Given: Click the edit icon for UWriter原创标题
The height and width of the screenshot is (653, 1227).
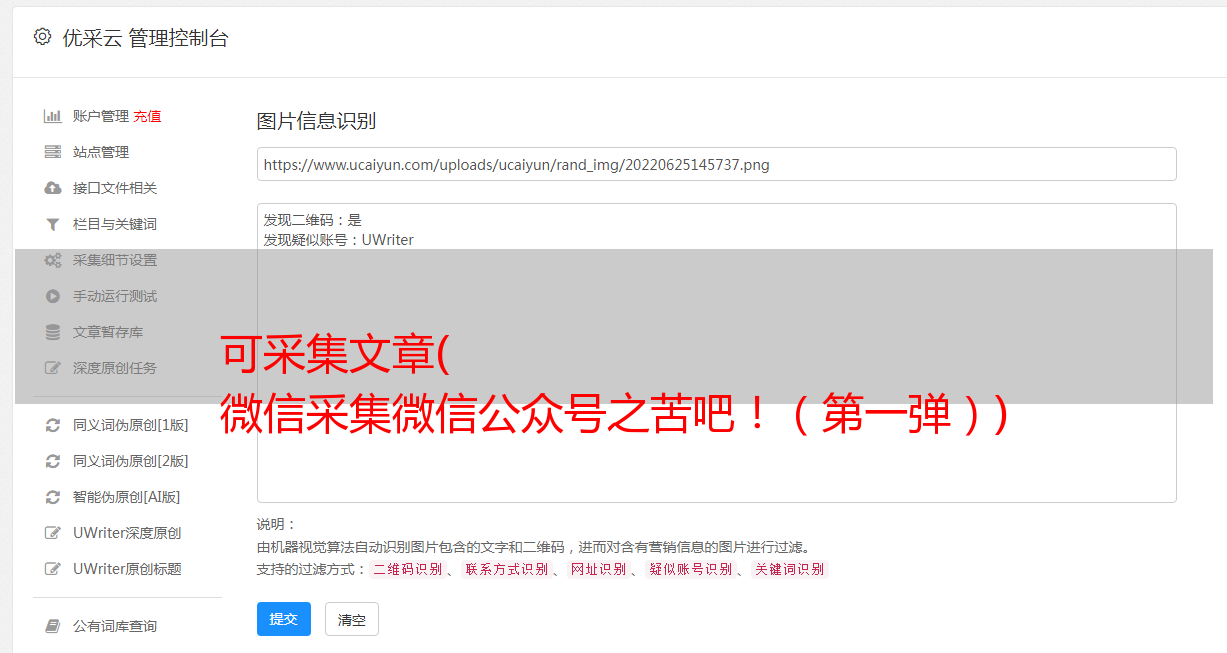Looking at the screenshot, I should tap(53, 569).
